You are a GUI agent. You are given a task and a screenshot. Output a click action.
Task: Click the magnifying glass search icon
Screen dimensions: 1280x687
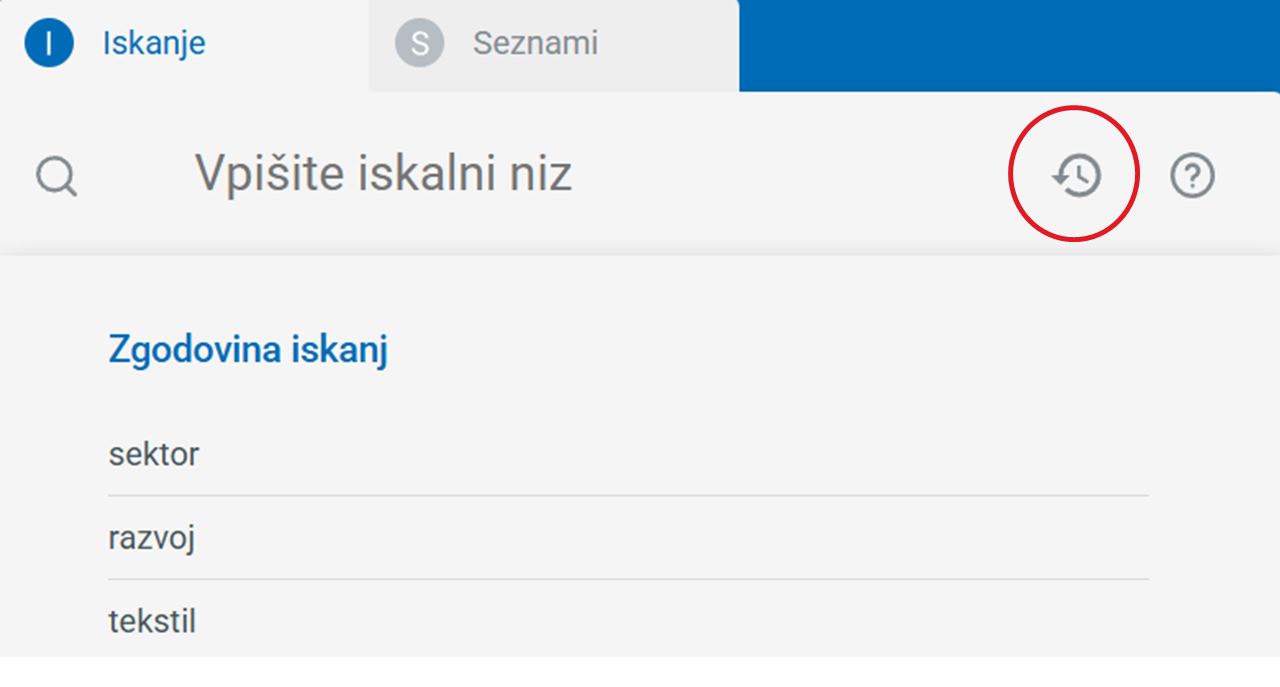[x=56, y=175]
